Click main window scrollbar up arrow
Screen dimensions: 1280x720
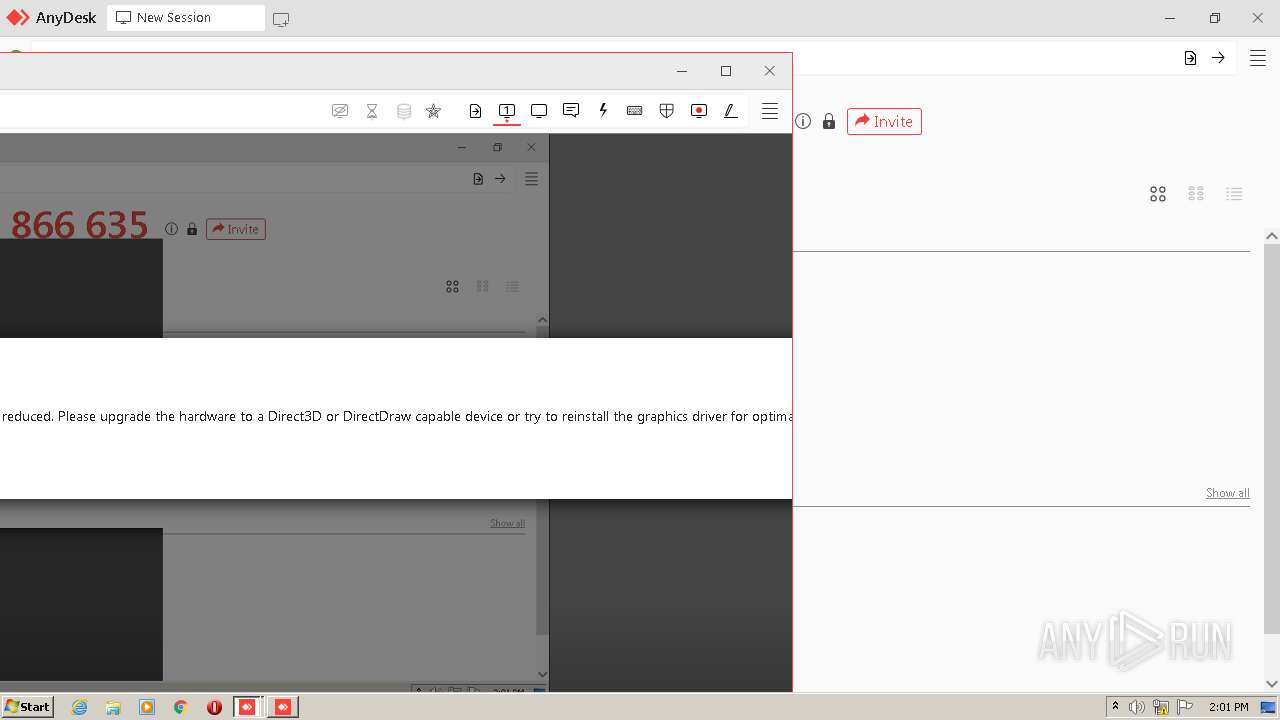pos(1272,236)
